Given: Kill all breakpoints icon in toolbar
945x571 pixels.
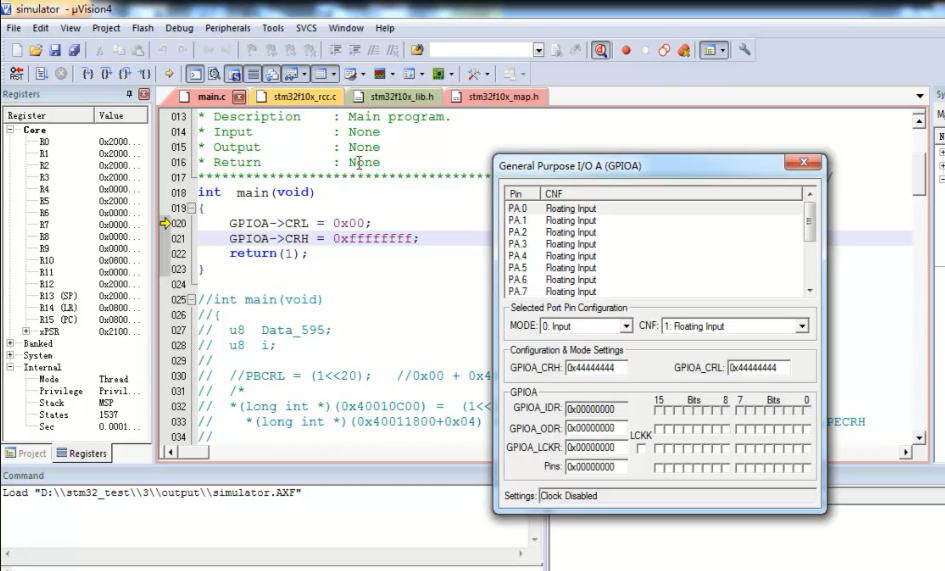Looking at the screenshot, I should tap(683, 50).
